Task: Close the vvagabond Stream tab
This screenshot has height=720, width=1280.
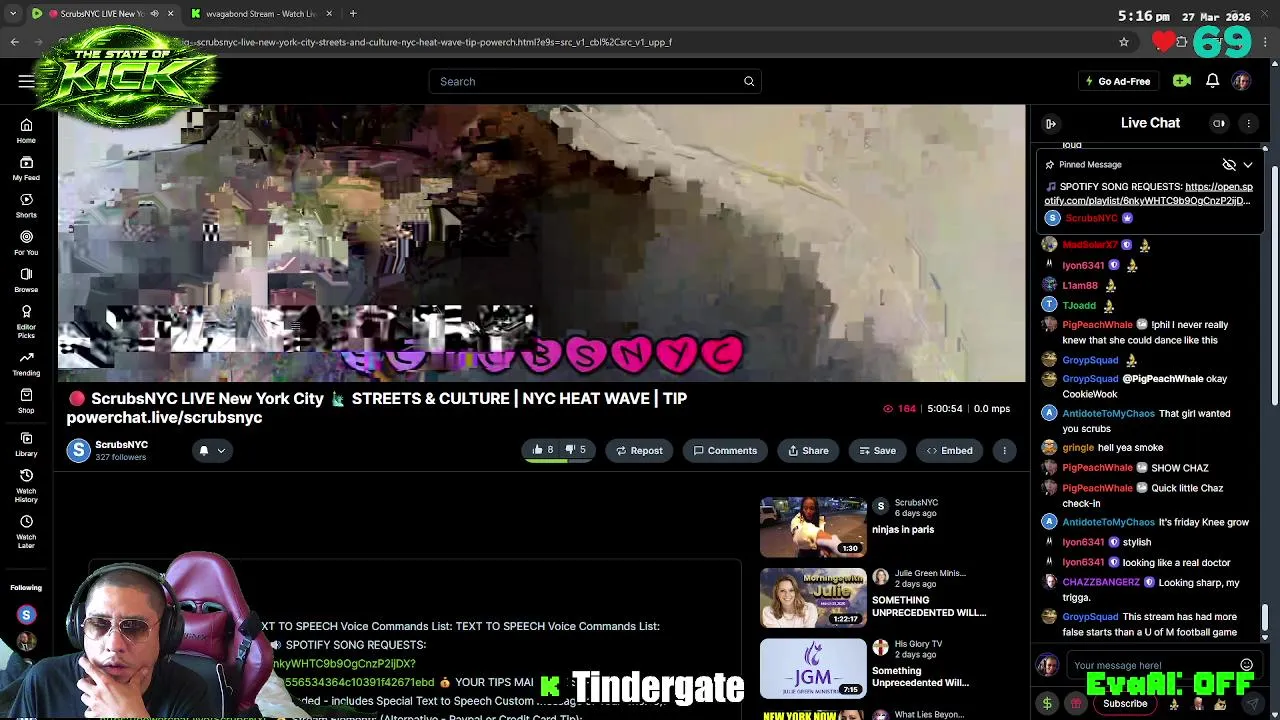Action: coord(329,14)
